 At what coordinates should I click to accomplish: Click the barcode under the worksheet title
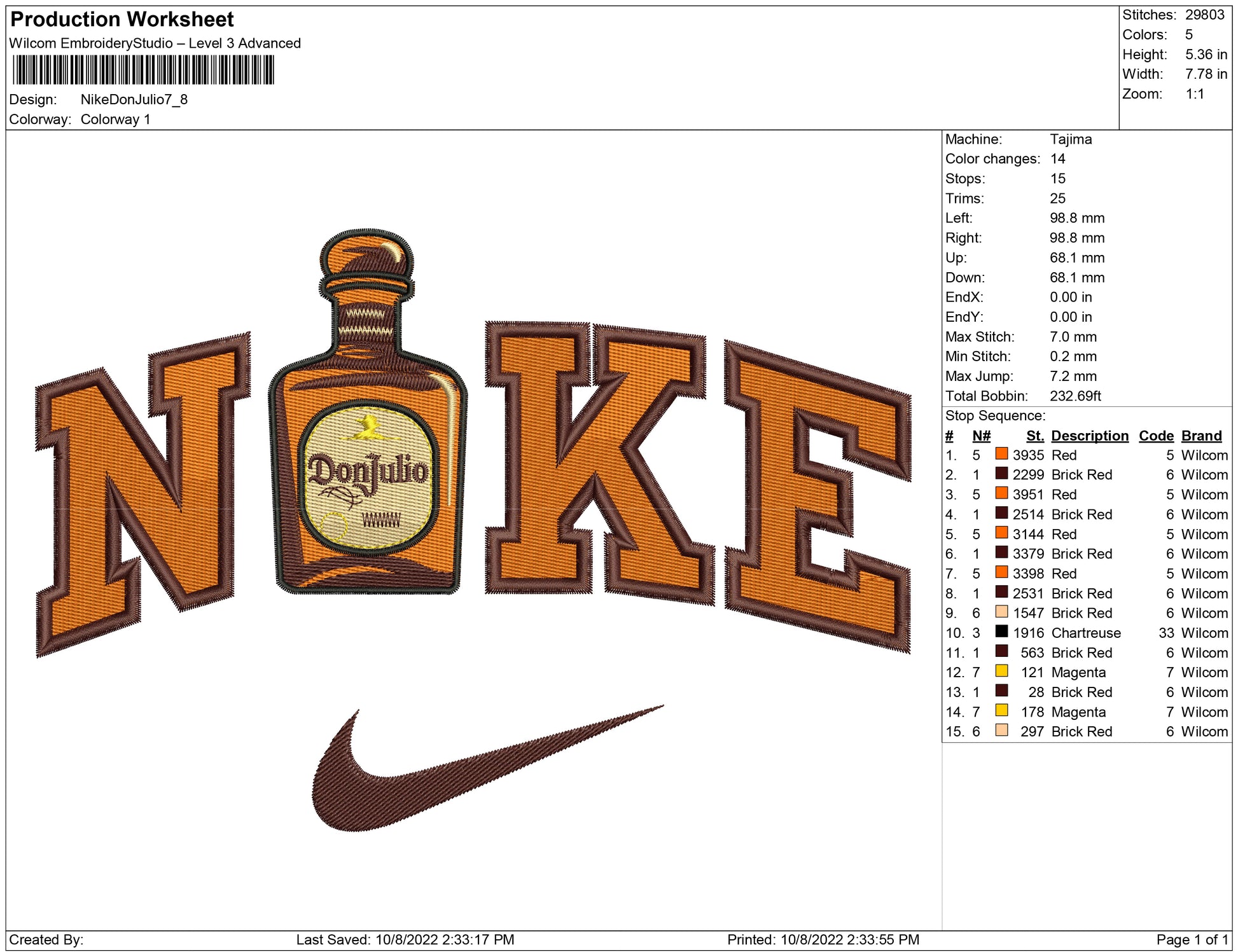coord(143,70)
